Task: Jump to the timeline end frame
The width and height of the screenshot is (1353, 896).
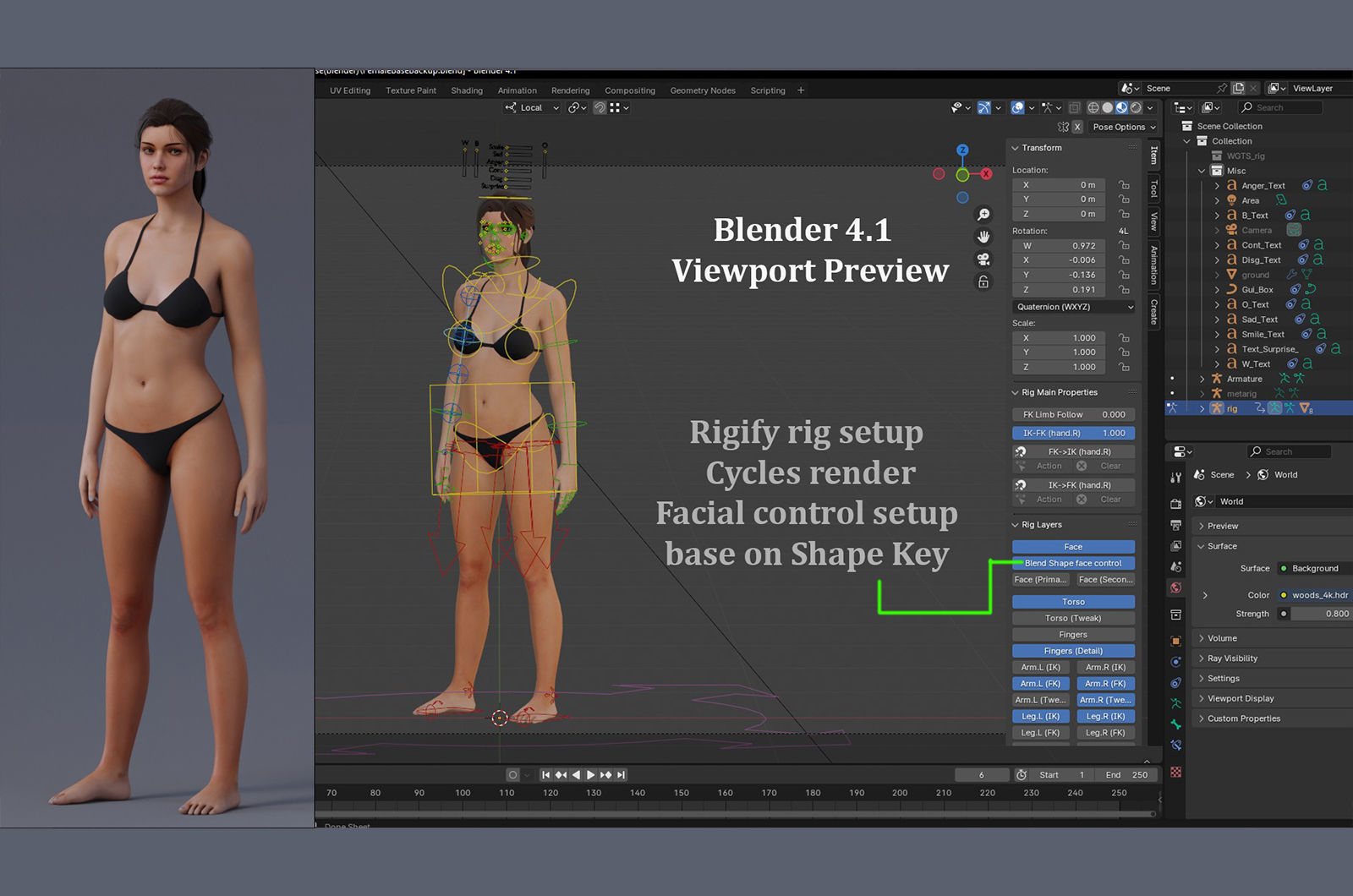Action: (x=622, y=775)
